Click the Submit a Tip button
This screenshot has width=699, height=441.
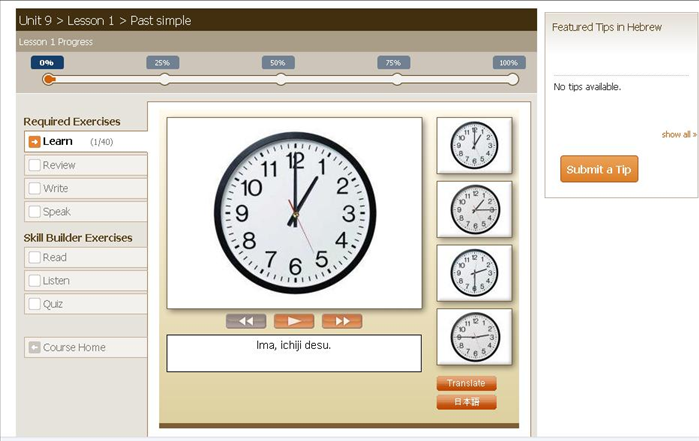[x=599, y=169]
